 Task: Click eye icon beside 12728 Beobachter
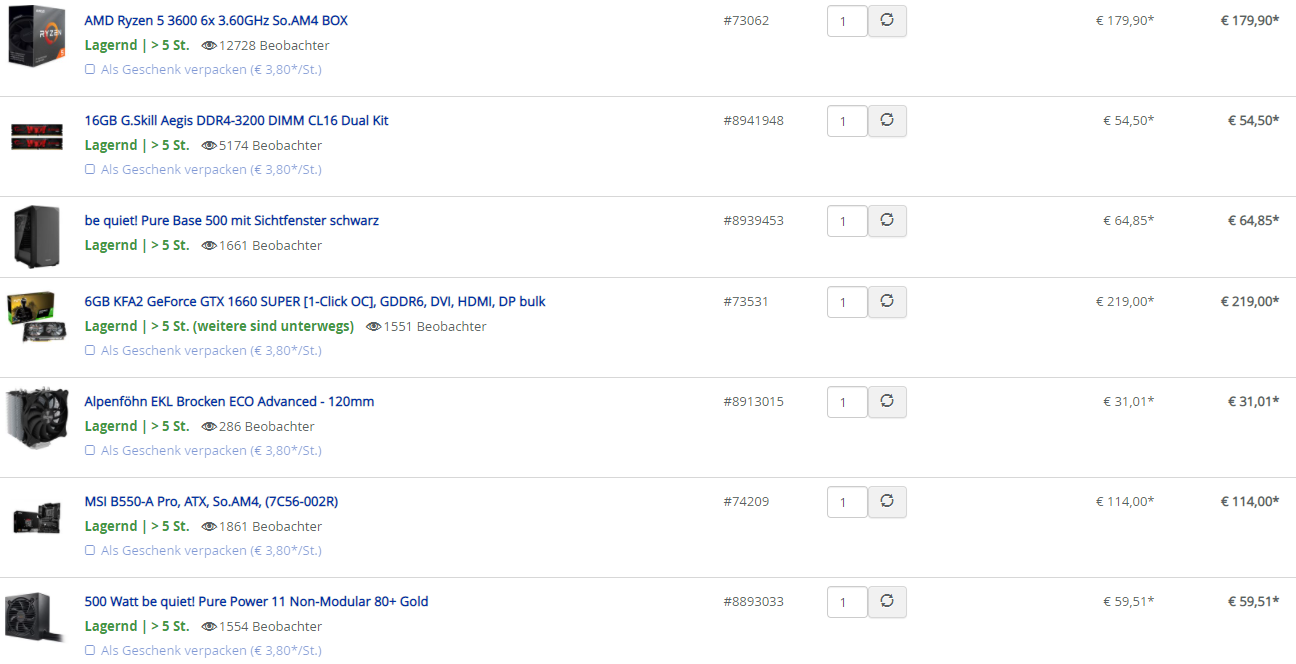[209, 45]
